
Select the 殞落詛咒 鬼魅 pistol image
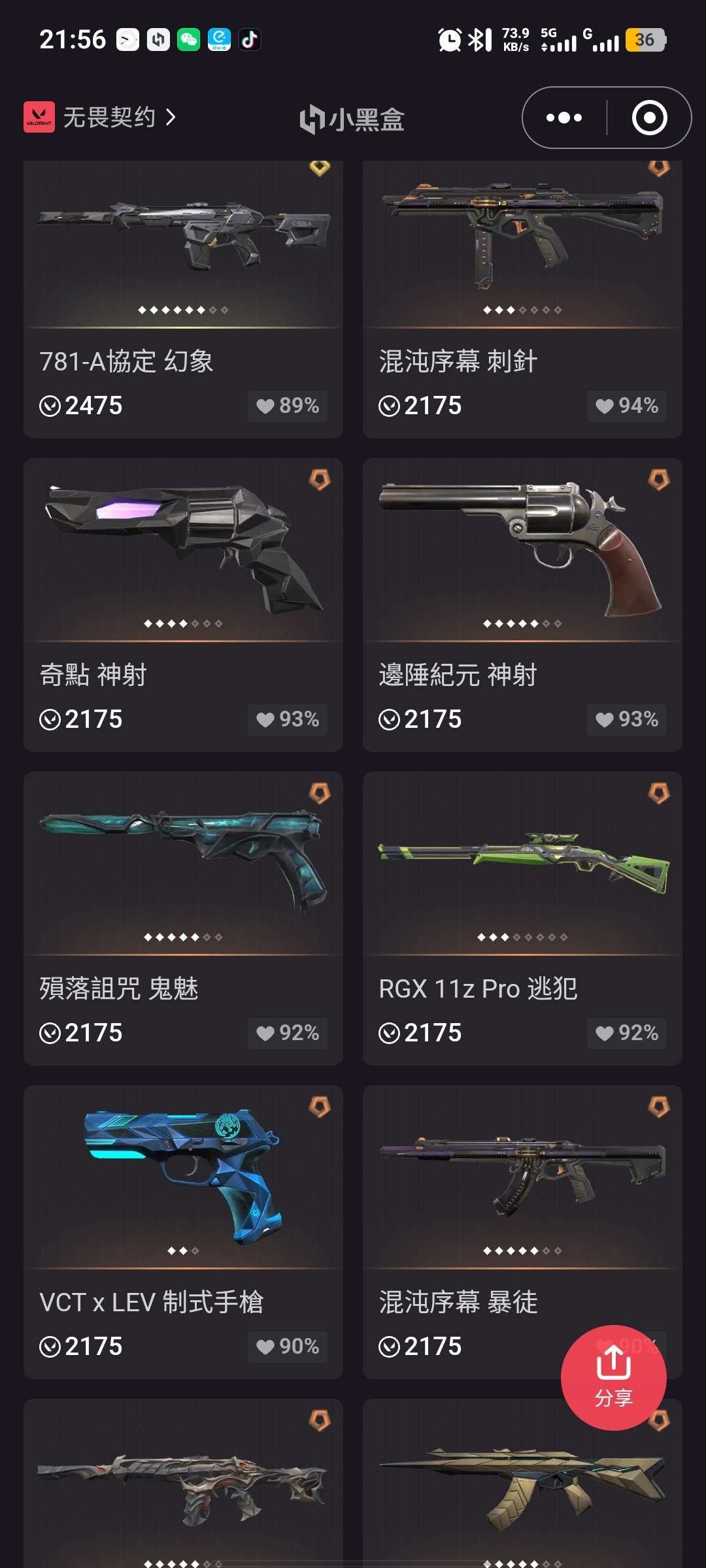coord(183,859)
